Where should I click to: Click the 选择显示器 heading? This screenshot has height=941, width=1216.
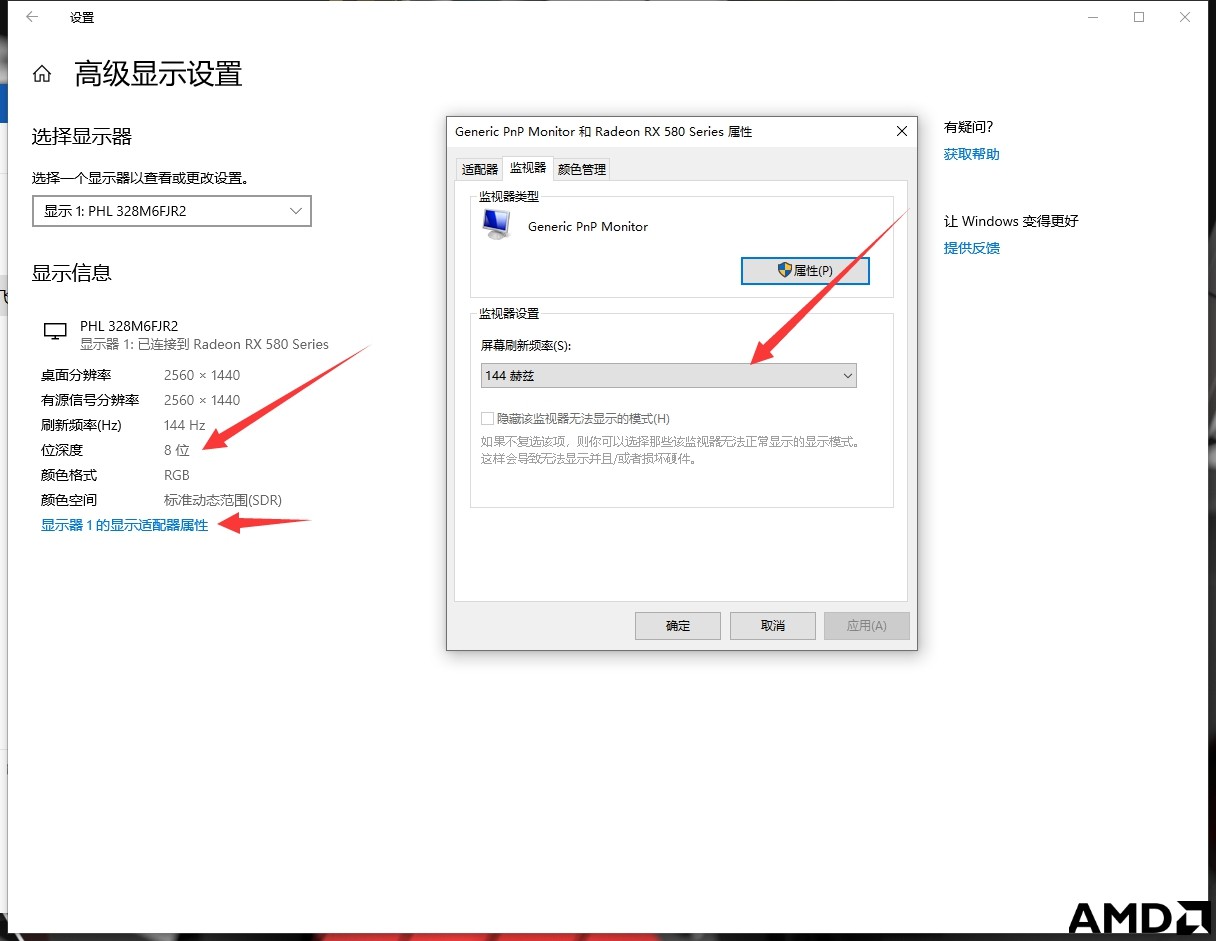pos(82,137)
